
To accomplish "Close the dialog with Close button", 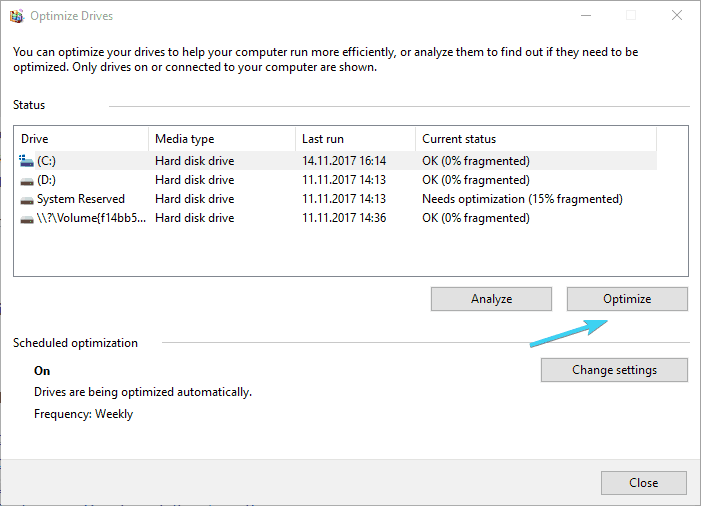I will point(643,482).
